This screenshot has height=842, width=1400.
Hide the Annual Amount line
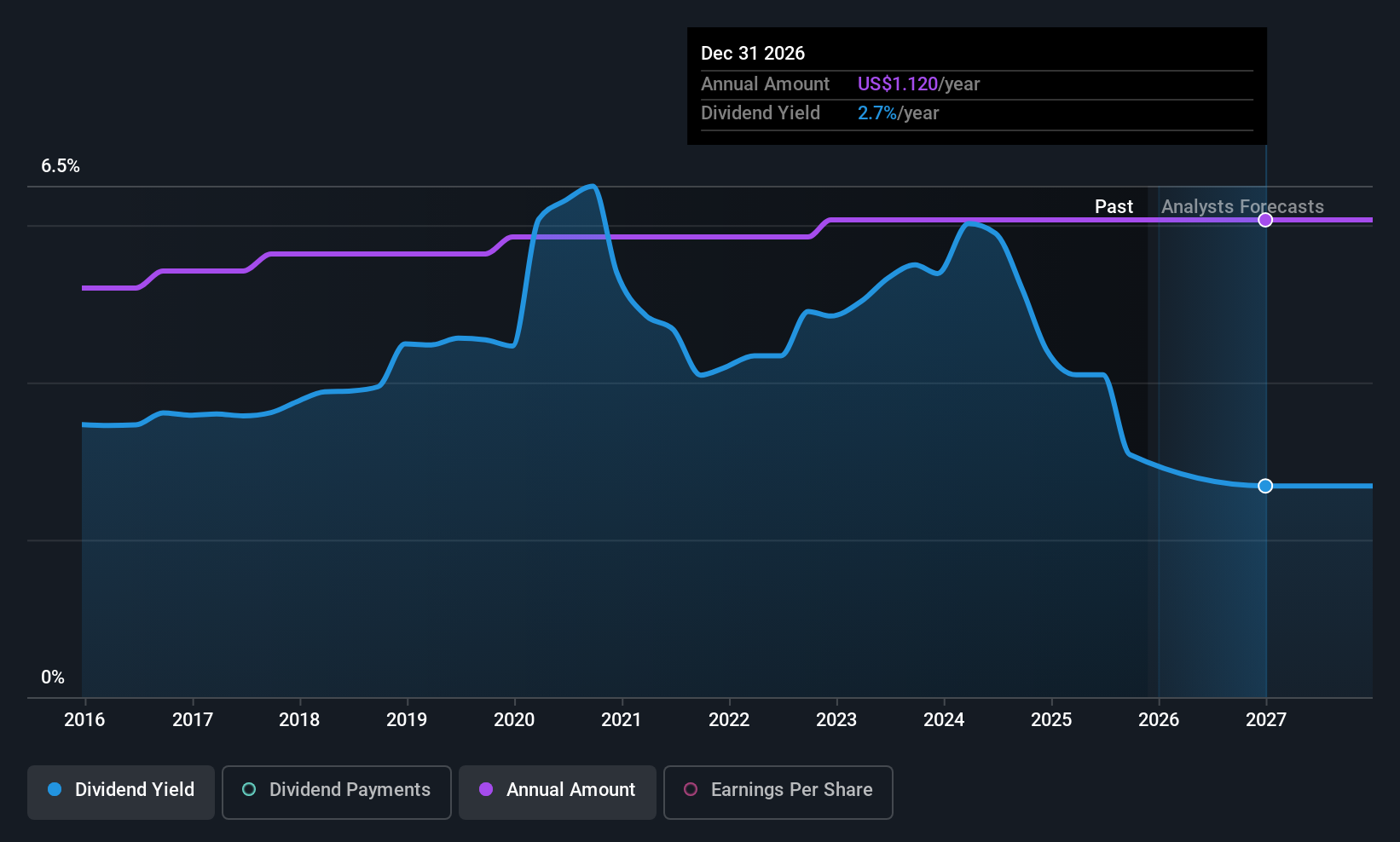[557, 792]
